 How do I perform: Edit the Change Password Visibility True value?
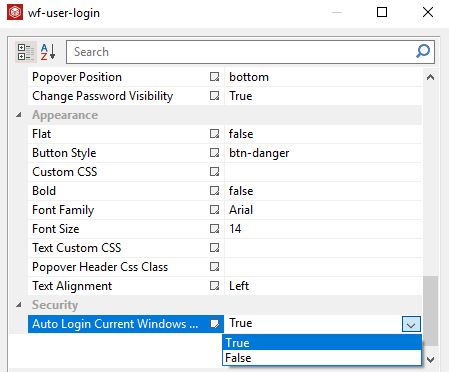(323, 96)
